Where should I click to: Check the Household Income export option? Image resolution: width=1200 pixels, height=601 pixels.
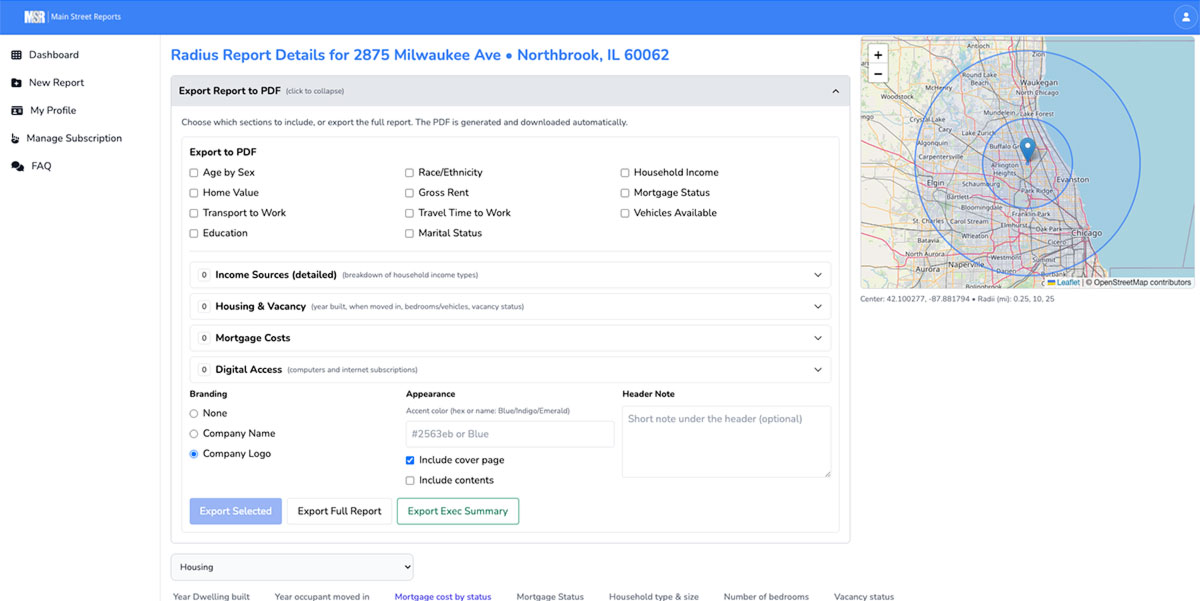[x=625, y=172]
